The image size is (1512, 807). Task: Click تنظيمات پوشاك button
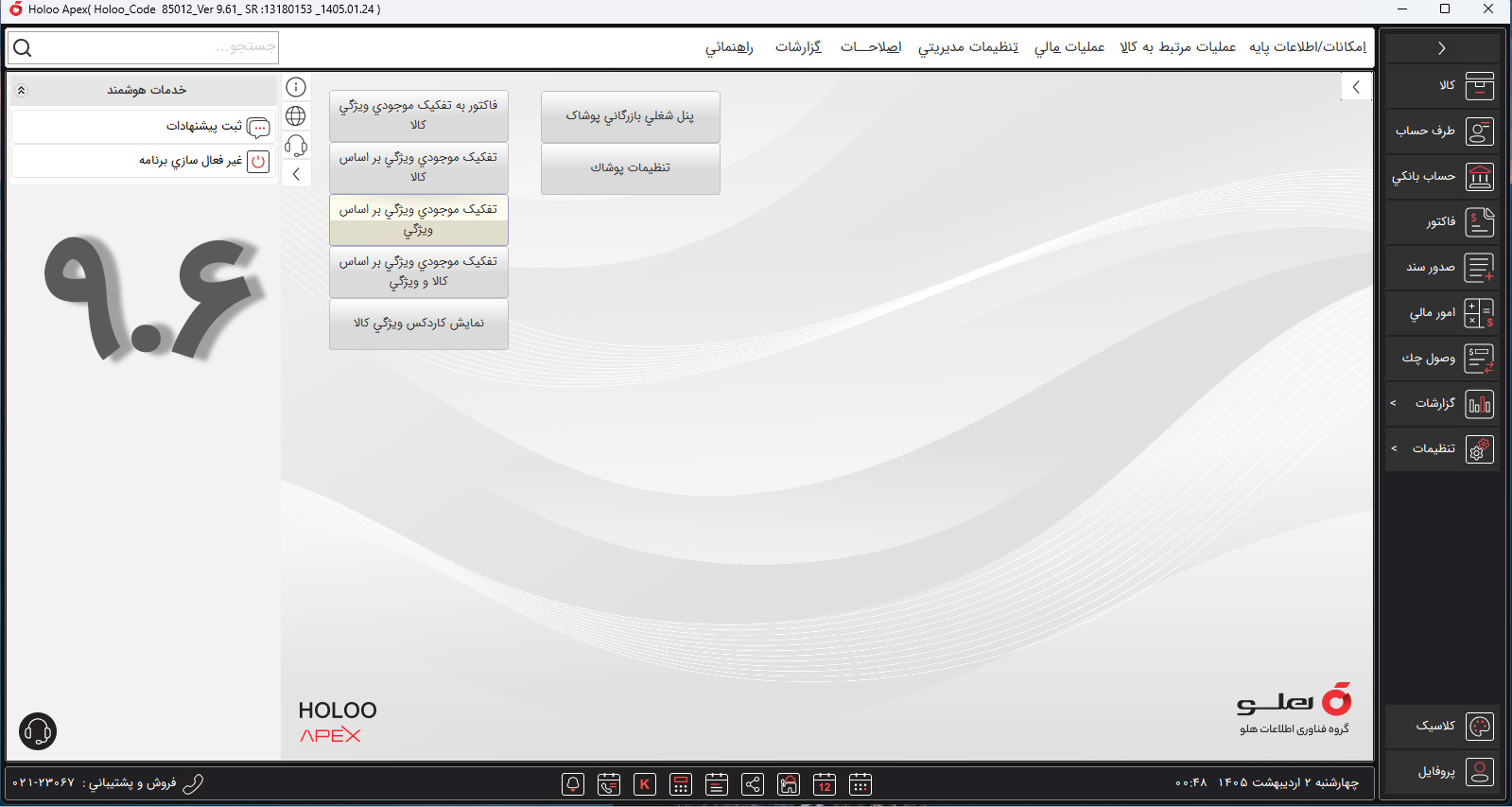631,168
